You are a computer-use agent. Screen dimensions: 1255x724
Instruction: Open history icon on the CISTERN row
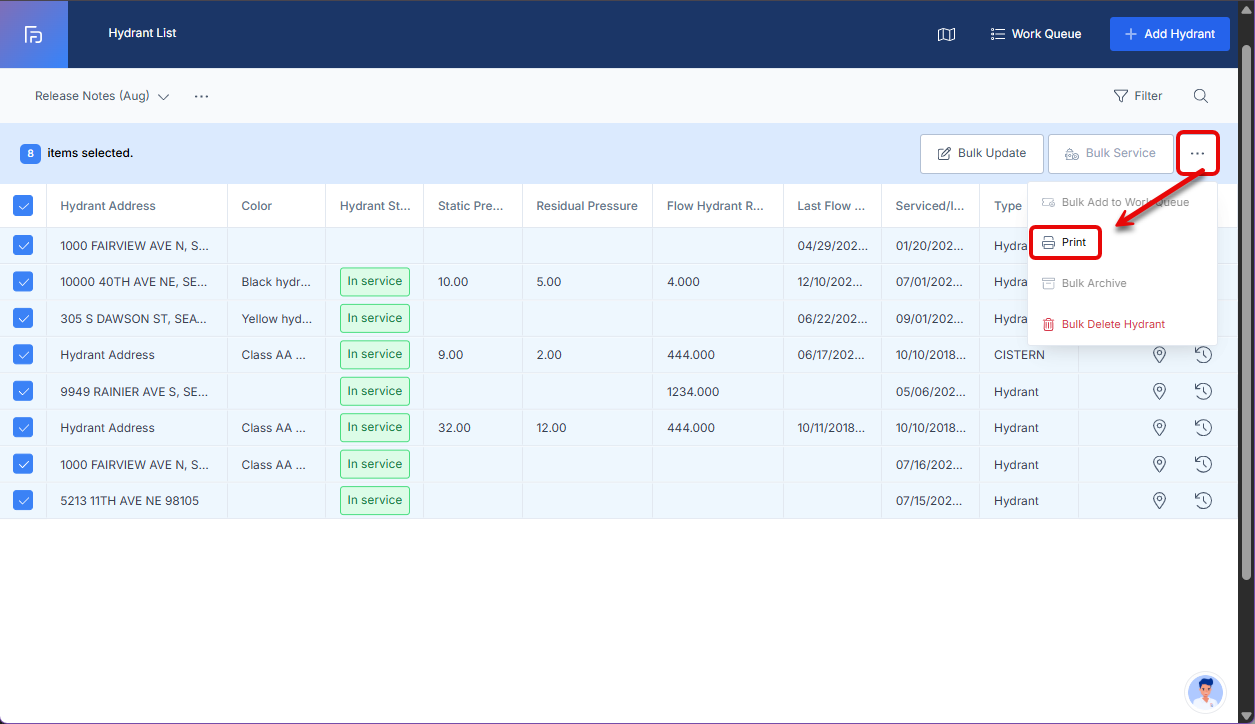click(x=1203, y=355)
